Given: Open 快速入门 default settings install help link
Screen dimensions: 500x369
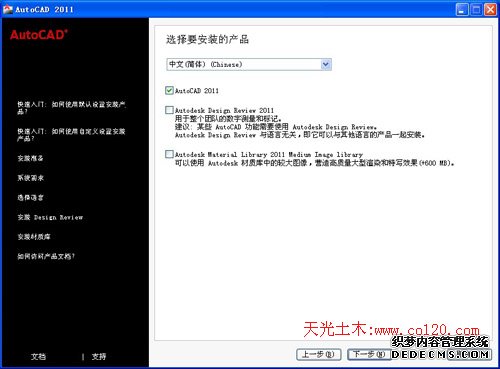Looking at the screenshot, I should tap(72, 108).
